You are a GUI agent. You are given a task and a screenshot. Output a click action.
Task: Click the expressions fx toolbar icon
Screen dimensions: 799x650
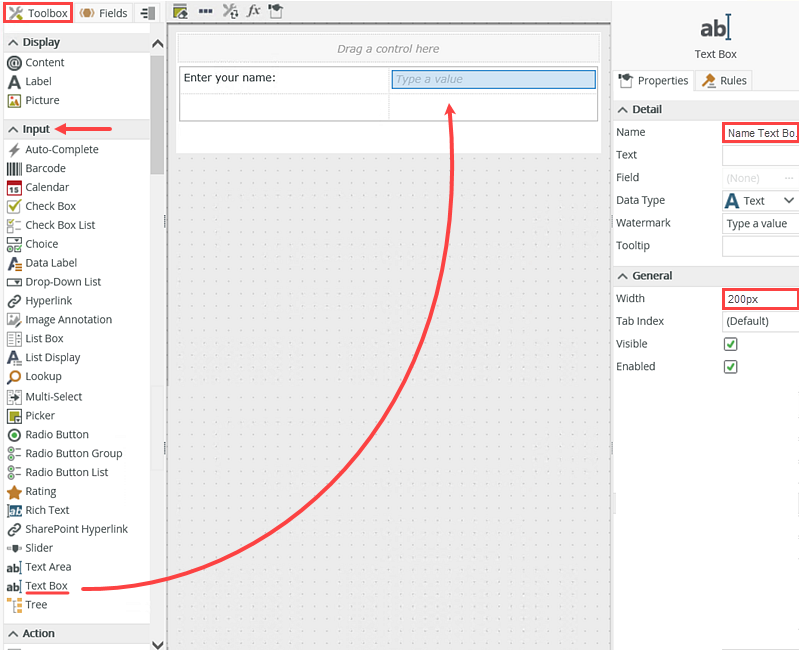coord(253,11)
